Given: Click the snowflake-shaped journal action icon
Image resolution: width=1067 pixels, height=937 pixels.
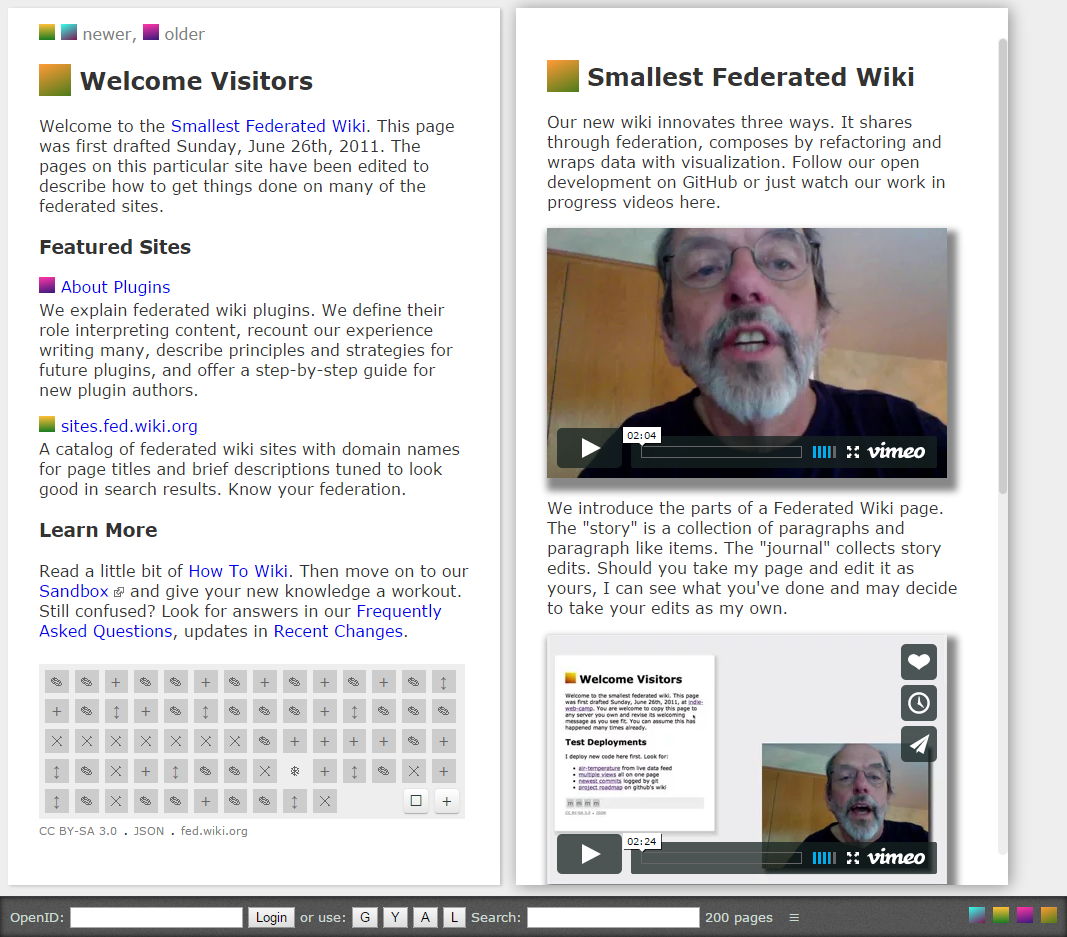Looking at the screenshot, I should tap(295, 771).
